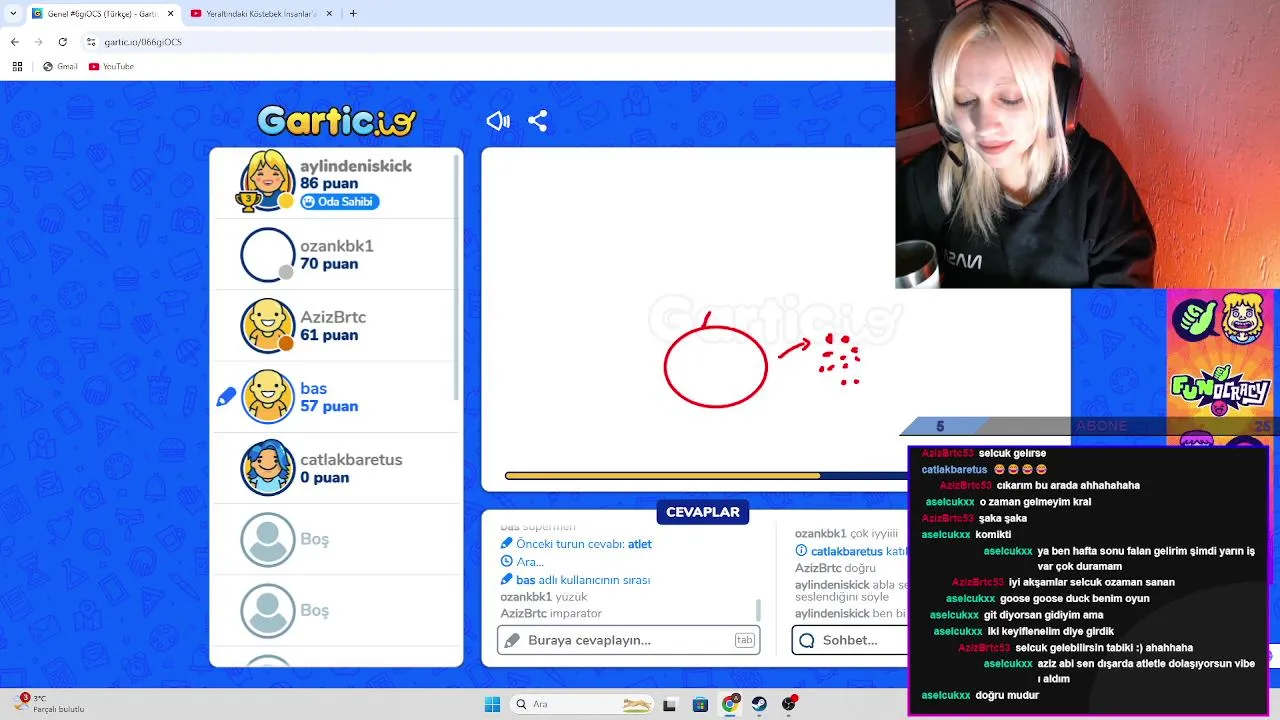Viewport: 1280px width, 720px height.
Task: Open Microsoft Store from taskbar
Action: [x=700, y=704]
